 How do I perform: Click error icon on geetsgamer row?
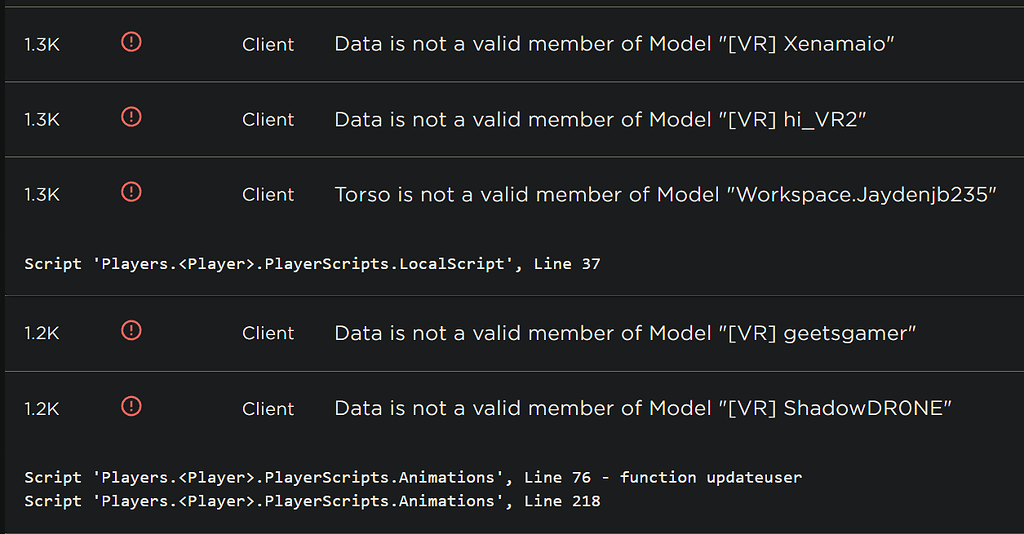tap(131, 331)
